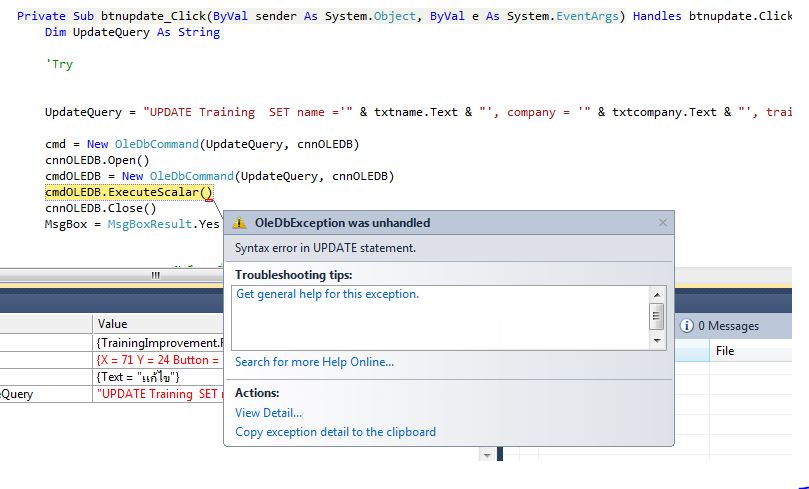Click the Value column header in Locals
This screenshot has height=489, width=809.
(113, 324)
